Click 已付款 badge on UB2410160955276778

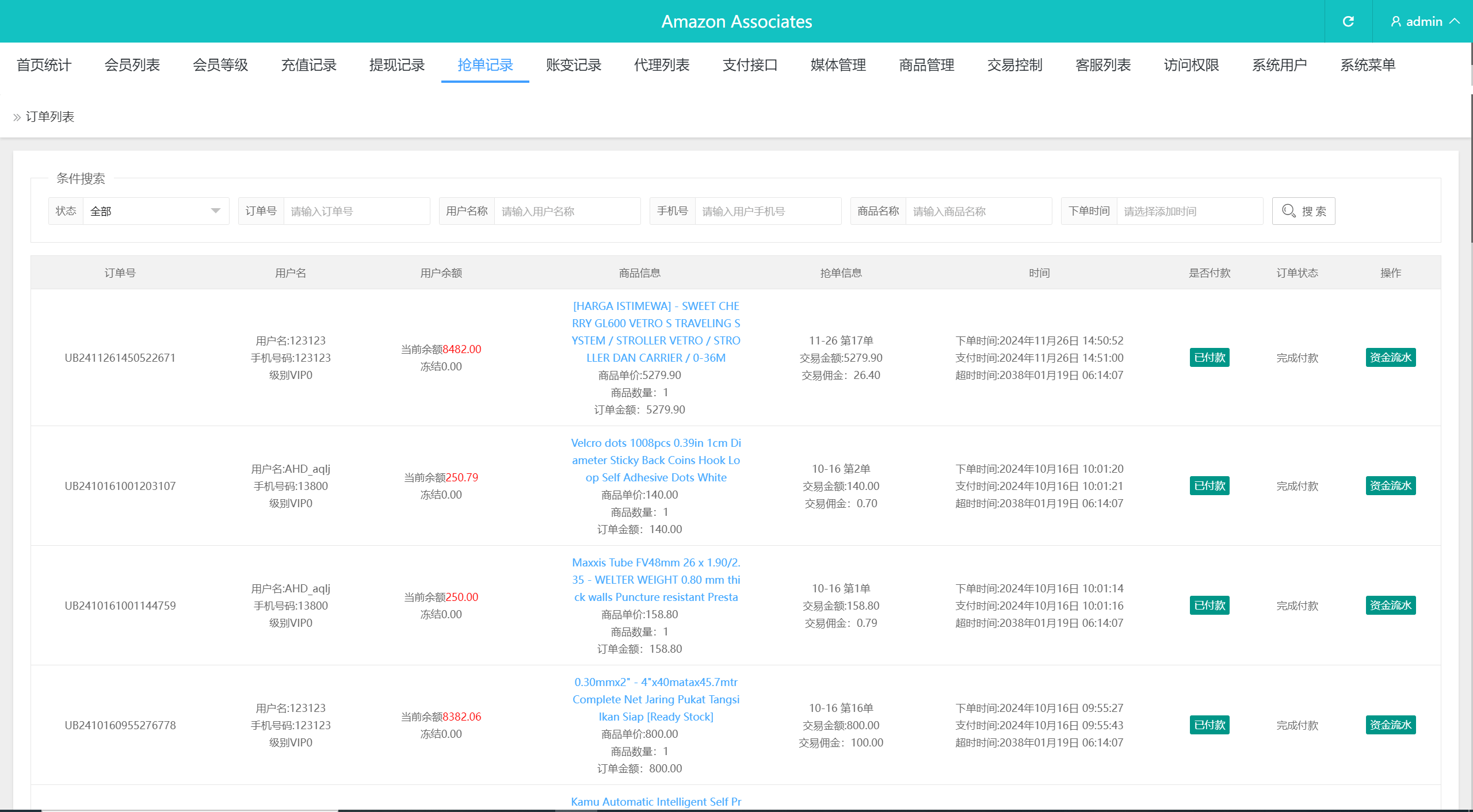pyautogui.click(x=1209, y=724)
